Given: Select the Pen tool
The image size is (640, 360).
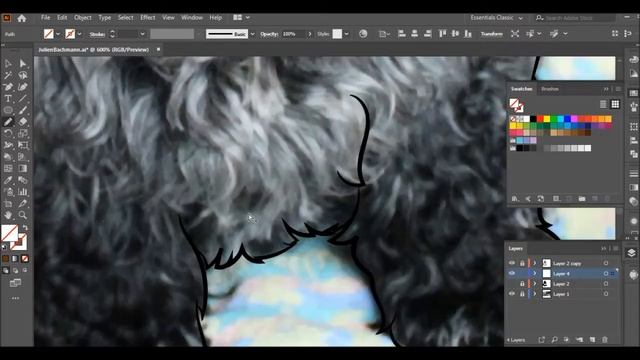Looking at the screenshot, I should pos(8,87).
